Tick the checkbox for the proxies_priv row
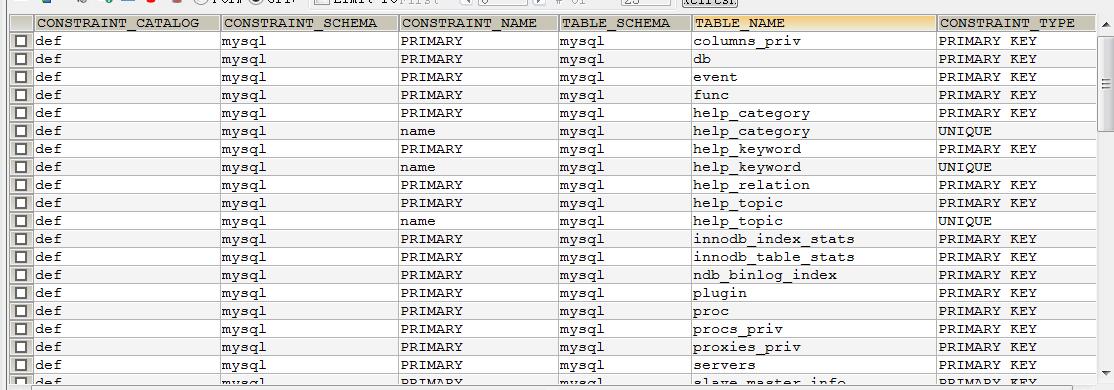Screen dimensions: 1114x390 (21, 347)
